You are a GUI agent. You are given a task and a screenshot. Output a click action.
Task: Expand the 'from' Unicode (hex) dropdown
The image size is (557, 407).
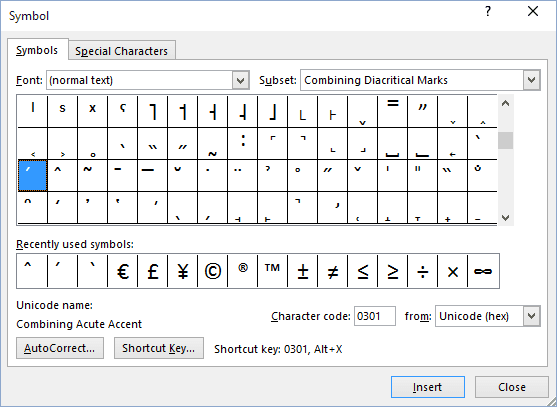531,316
